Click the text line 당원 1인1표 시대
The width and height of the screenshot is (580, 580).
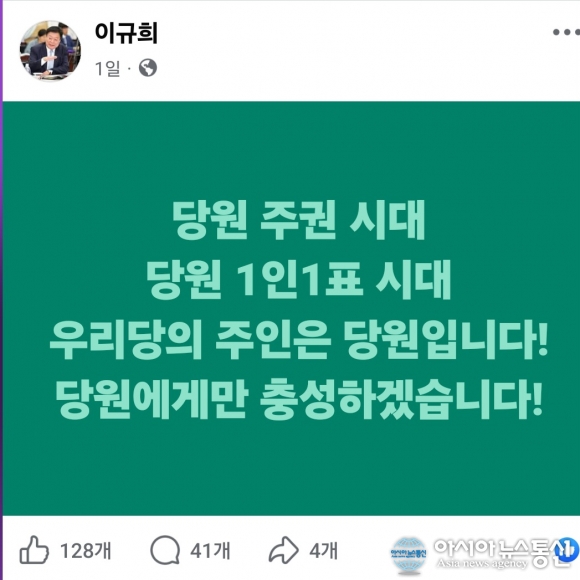point(299,279)
